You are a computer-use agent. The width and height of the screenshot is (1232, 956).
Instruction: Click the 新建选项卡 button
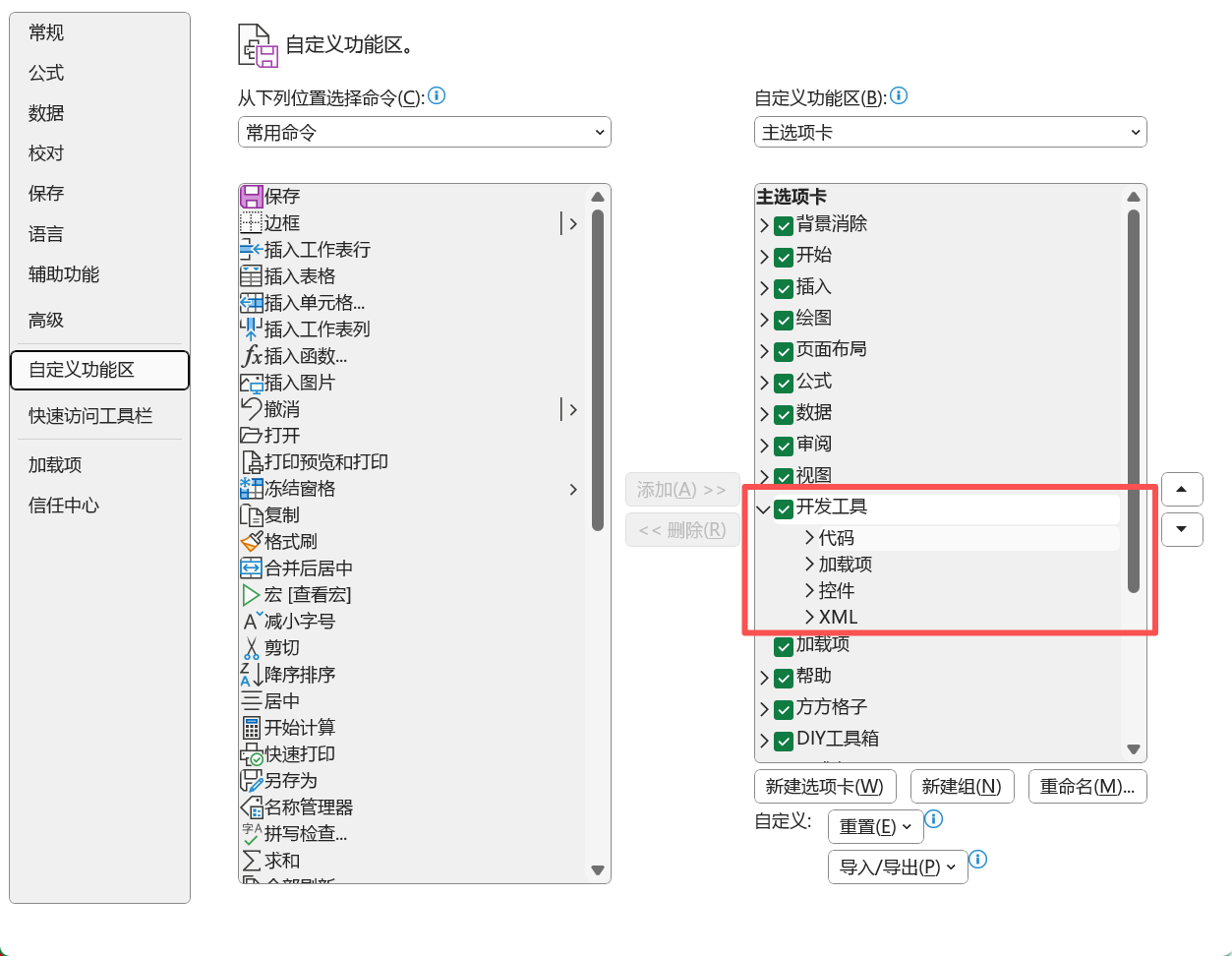(825, 787)
